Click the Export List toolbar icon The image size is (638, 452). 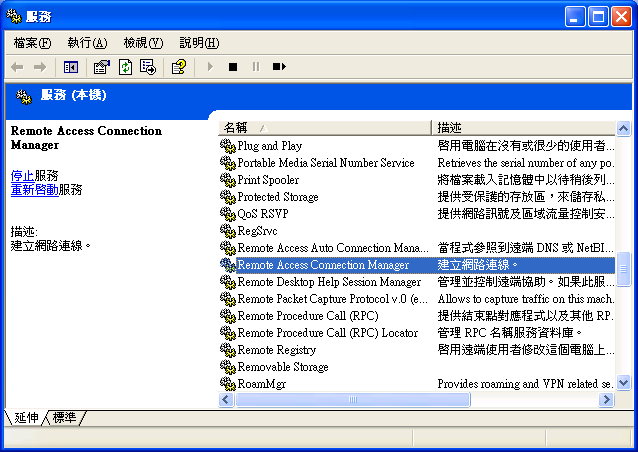(x=148, y=67)
